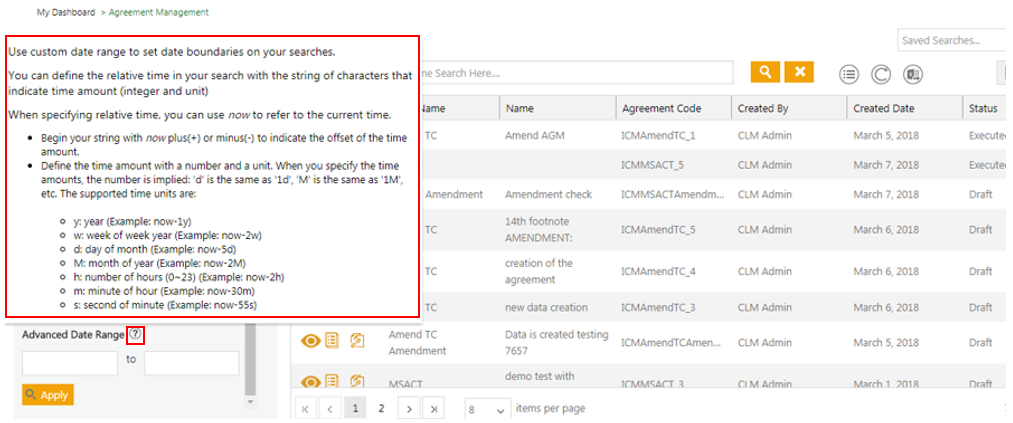This screenshot has width=1013, height=423.
Task: Click the filter panel scrollbar down arrow
Action: click(251, 401)
